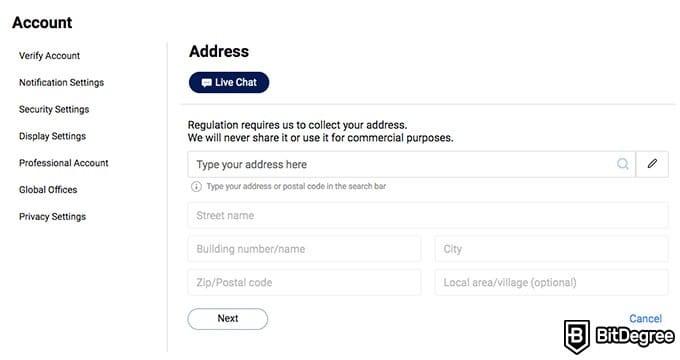Open Professional Account section
This screenshot has height=360, width=680.
click(x=64, y=163)
